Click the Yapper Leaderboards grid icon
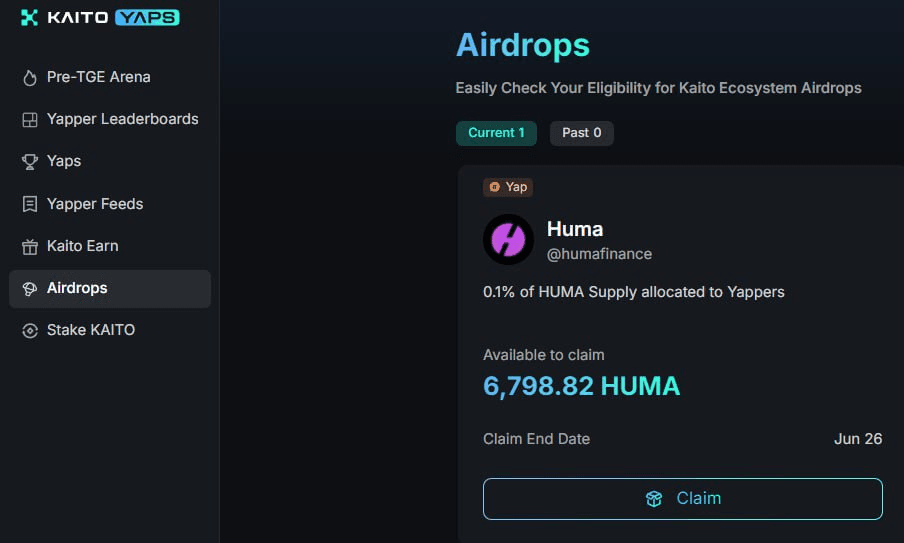This screenshot has height=543, width=904. coord(29,120)
